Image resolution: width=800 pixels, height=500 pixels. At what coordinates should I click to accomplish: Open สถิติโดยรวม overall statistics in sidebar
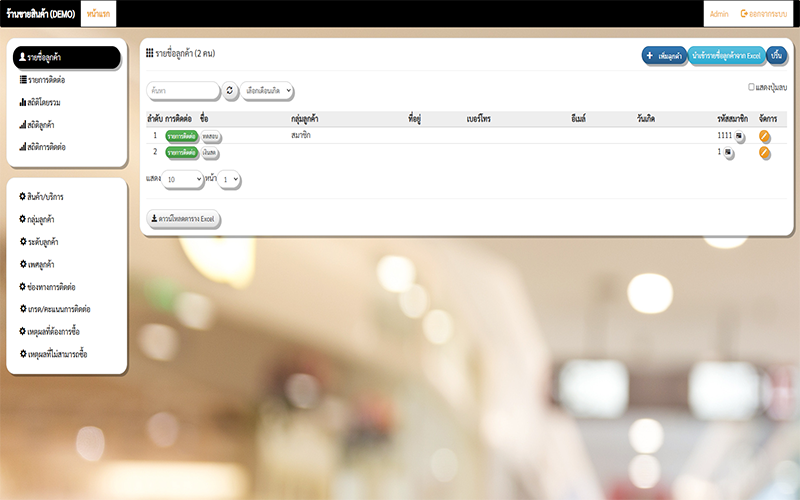pyautogui.click(x=46, y=101)
